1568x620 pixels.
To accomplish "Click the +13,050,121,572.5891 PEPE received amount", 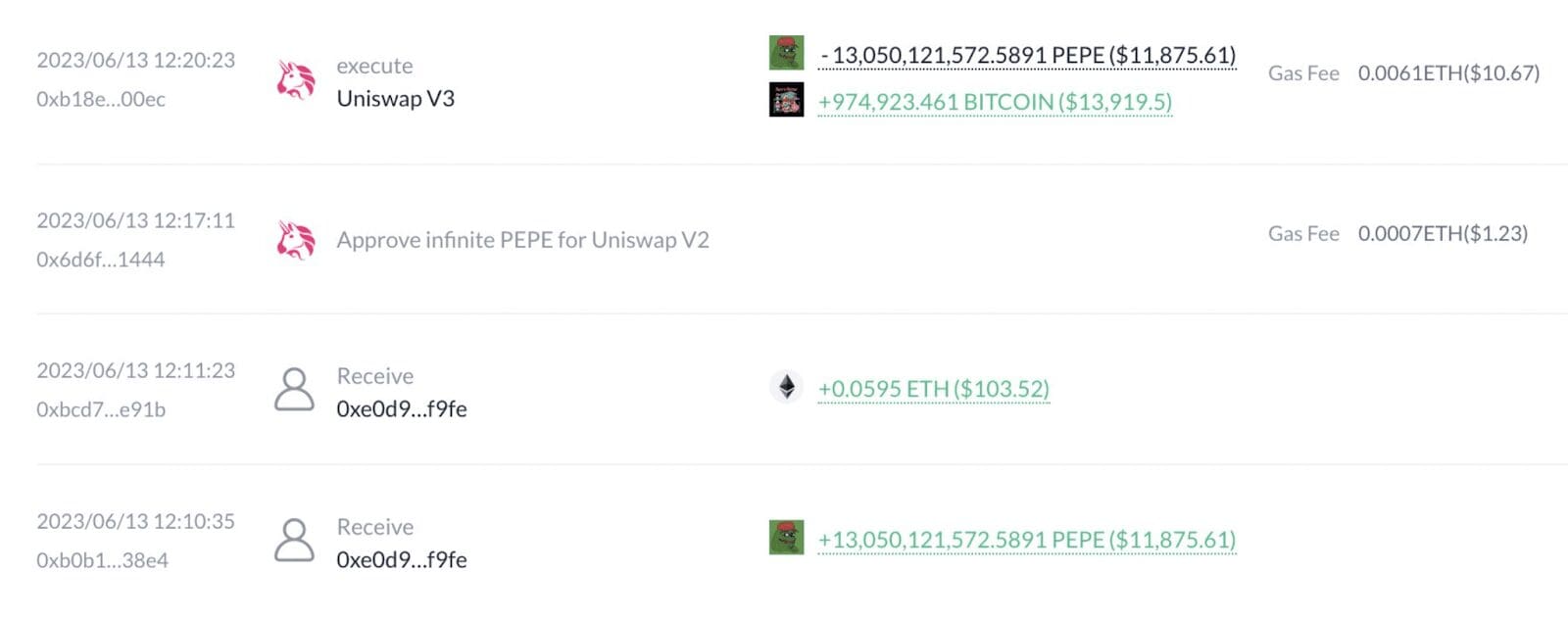I will 1025,540.
